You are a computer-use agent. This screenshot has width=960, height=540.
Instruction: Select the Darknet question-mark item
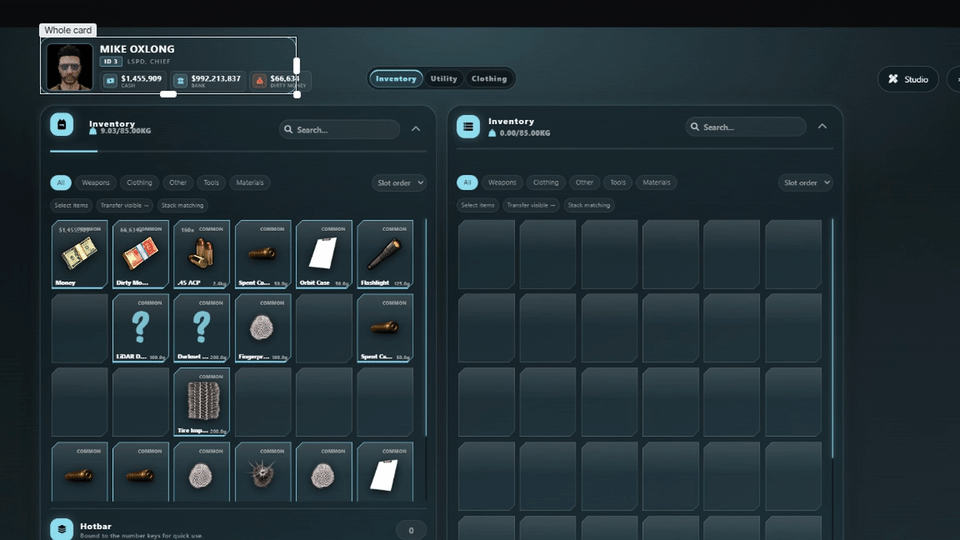(202, 328)
